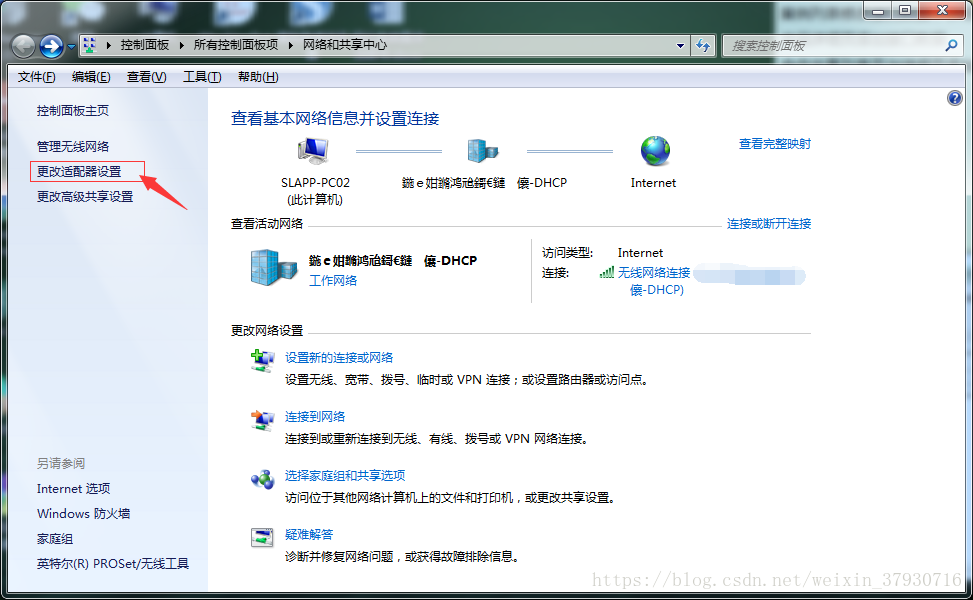Click the refresh button in address bar
The image size is (973, 600).
coord(703,45)
